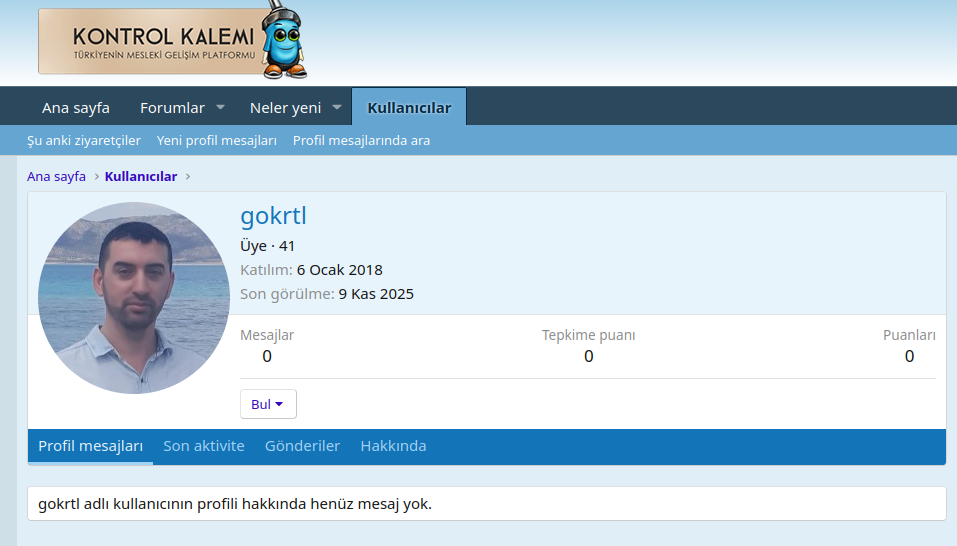Click the Kontrol Kalemi site logo

[x=172, y=42]
